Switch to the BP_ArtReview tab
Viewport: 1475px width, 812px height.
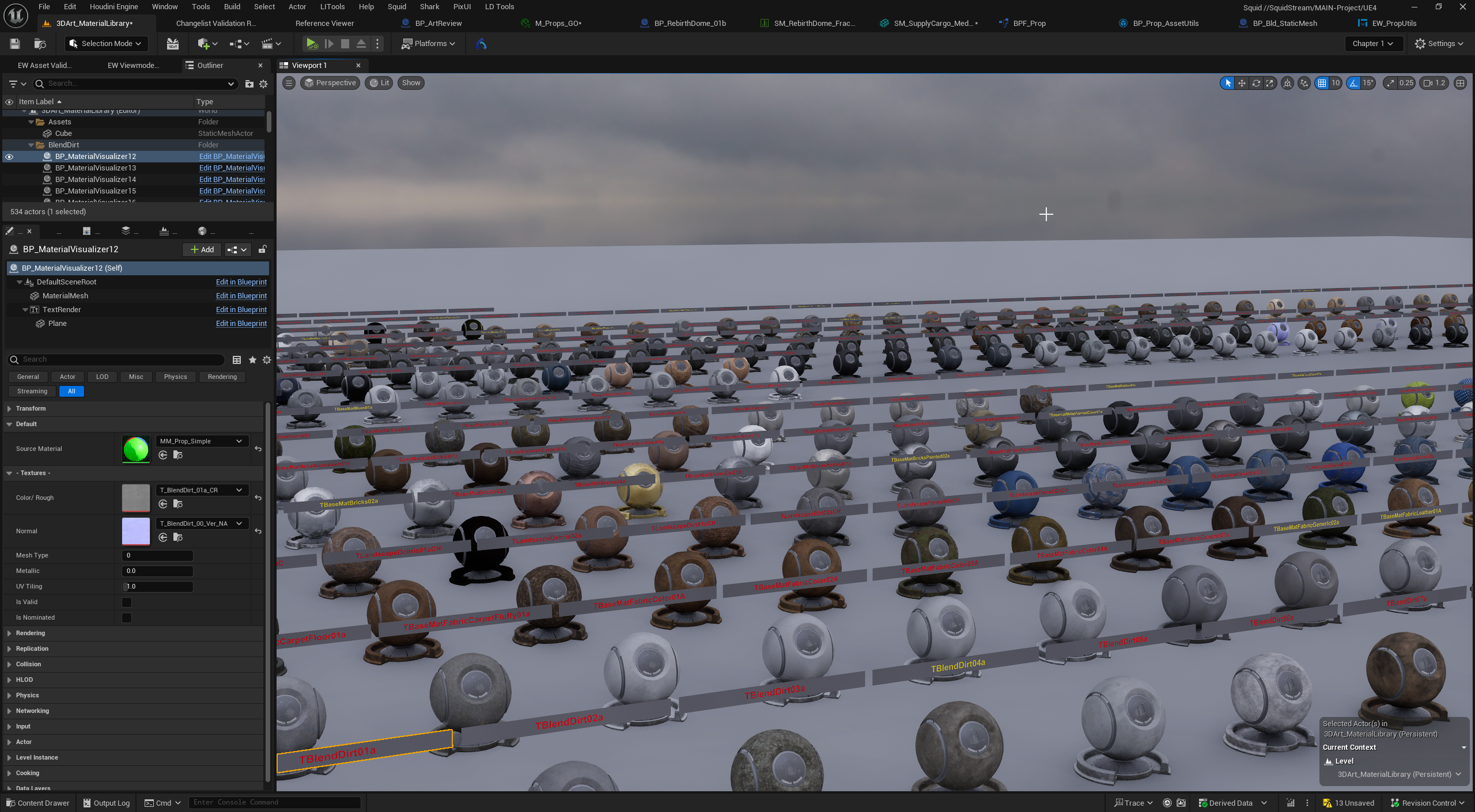(x=438, y=24)
